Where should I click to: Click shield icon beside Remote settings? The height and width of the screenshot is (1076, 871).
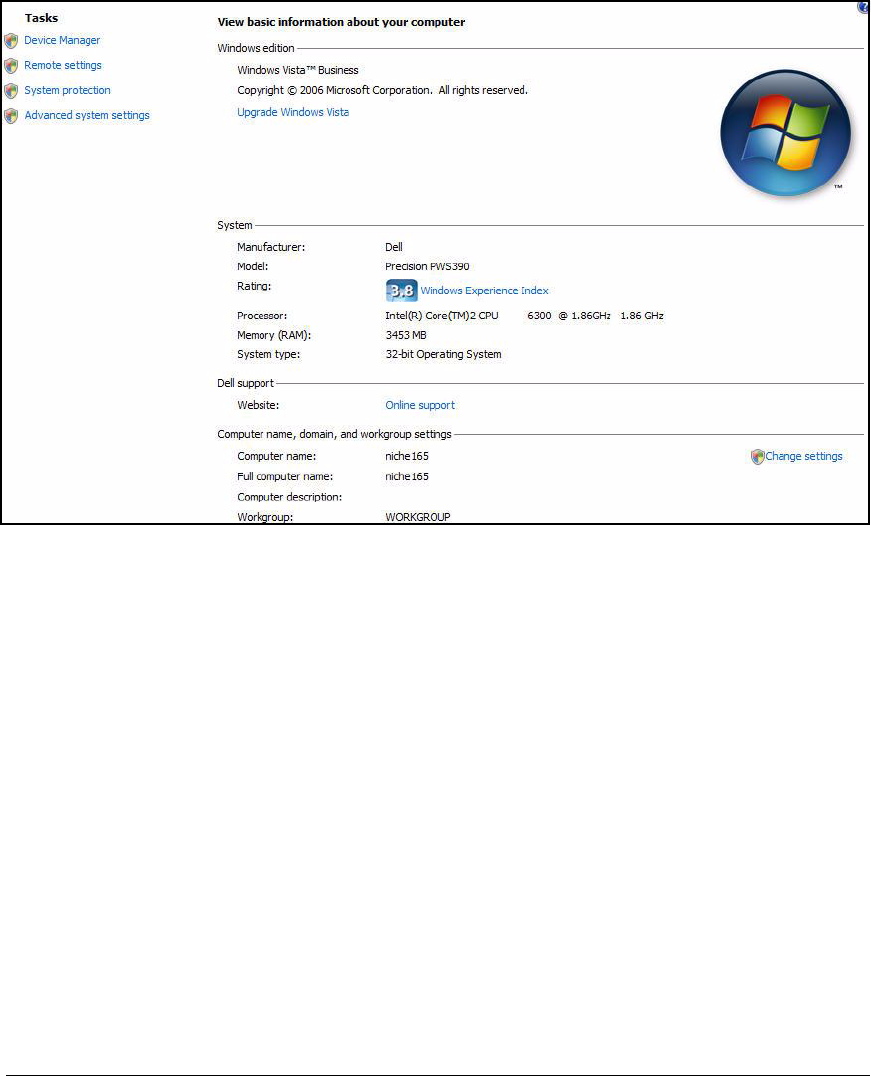11,66
